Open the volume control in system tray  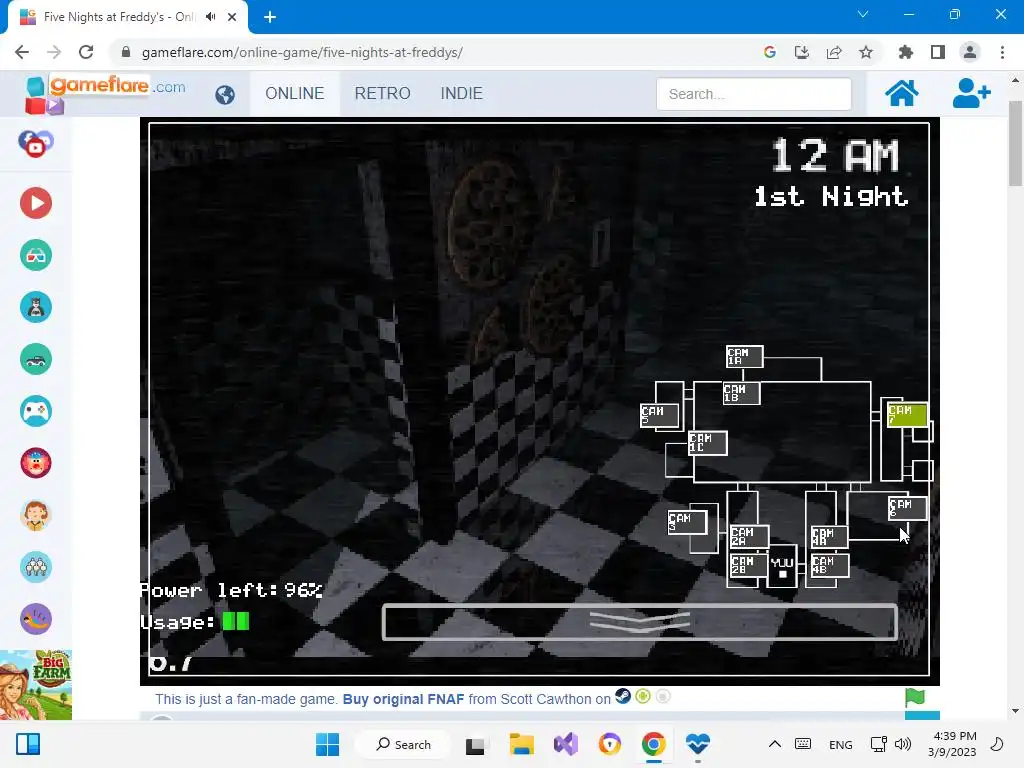[903, 744]
